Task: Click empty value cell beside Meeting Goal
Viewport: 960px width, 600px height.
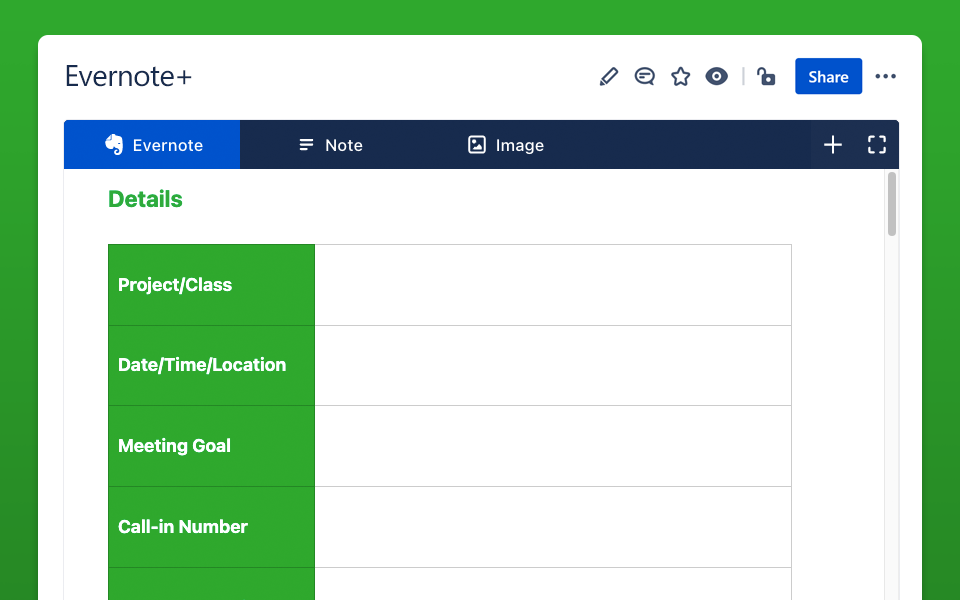Action: click(x=553, y=446)
